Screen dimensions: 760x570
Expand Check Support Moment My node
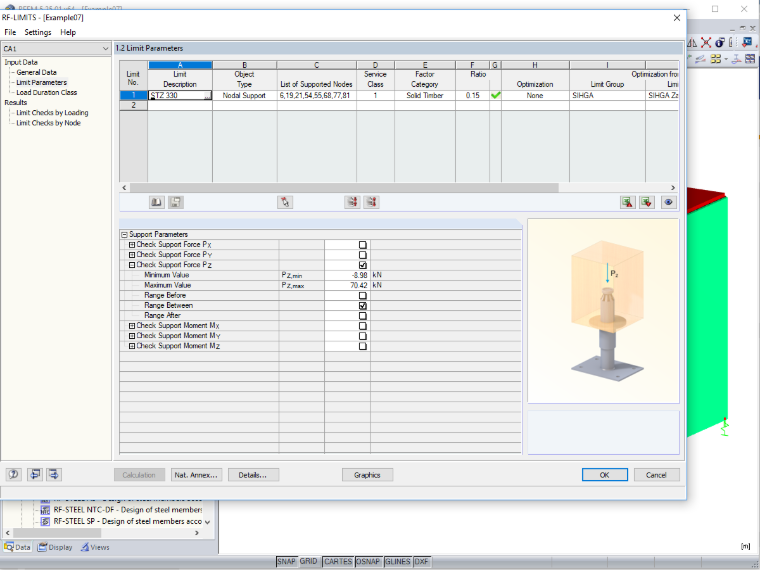[132, 336]
